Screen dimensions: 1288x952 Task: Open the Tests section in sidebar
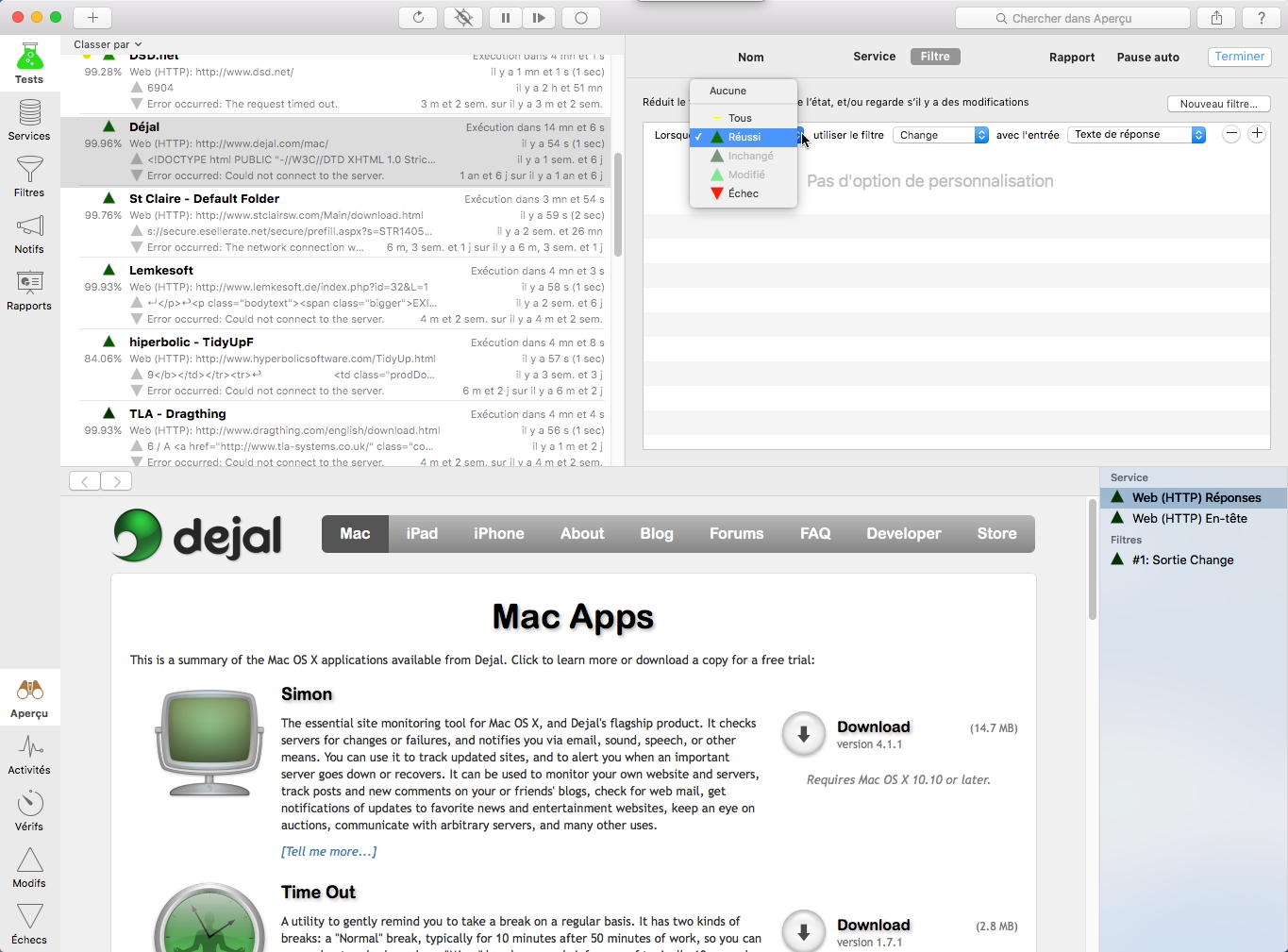(x=29, y=63)
